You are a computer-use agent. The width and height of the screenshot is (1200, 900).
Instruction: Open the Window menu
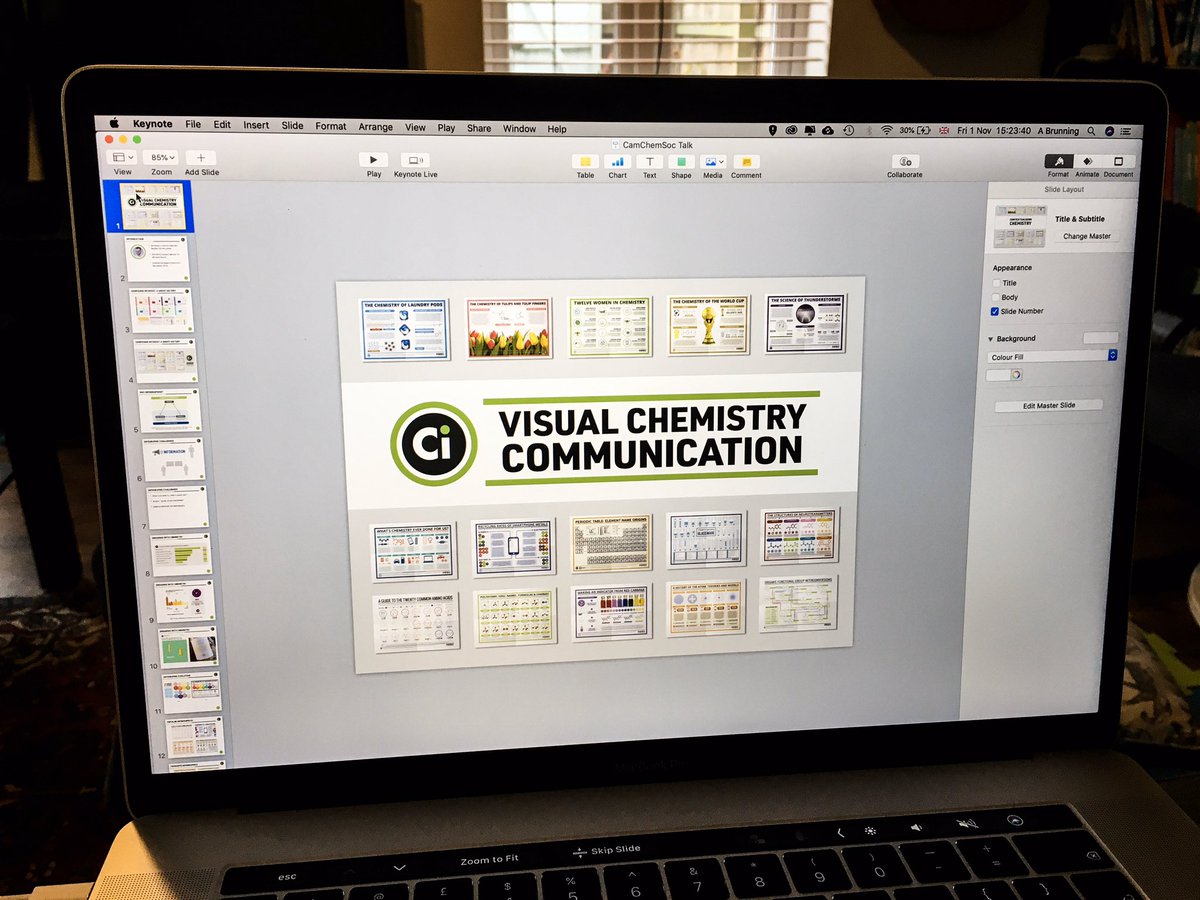pos(519,128)
